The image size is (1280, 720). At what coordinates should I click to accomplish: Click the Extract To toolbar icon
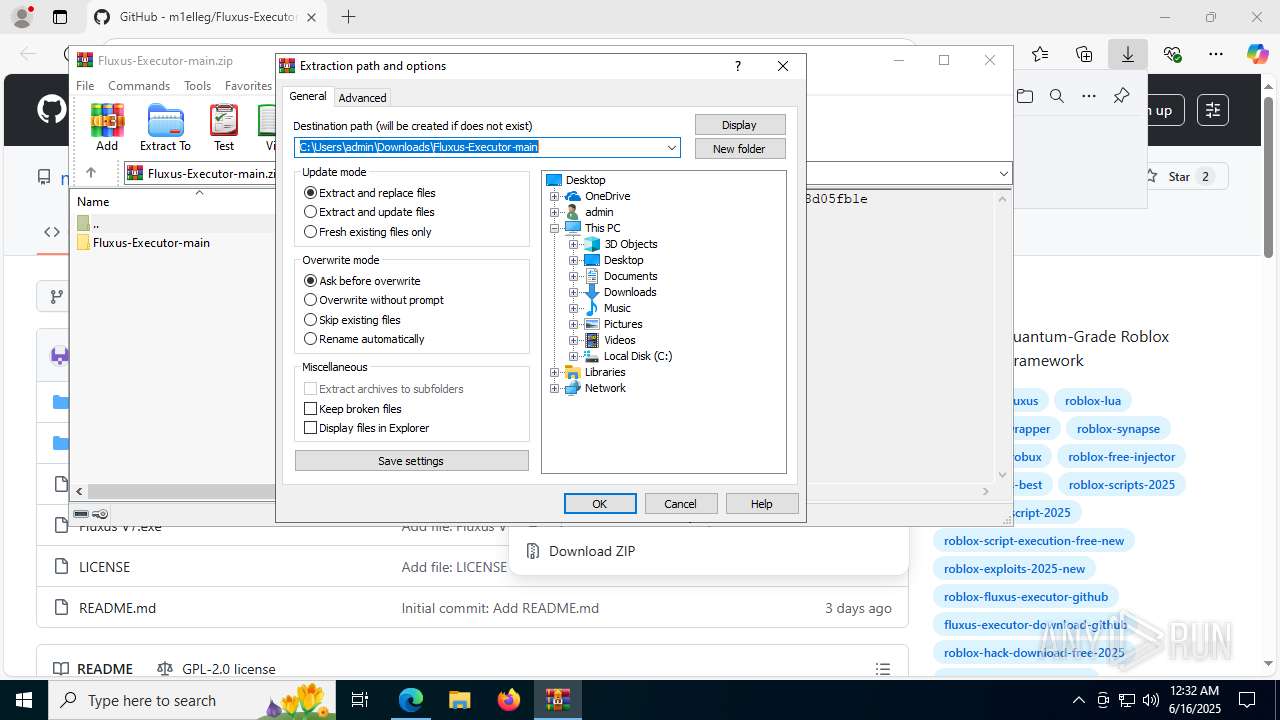pos(165,127)
